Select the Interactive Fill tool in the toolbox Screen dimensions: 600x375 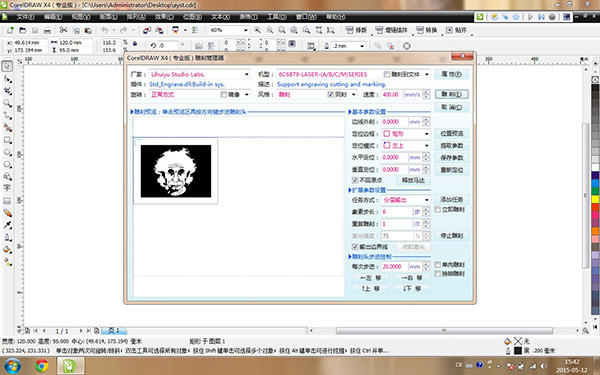tap(7, 262)
